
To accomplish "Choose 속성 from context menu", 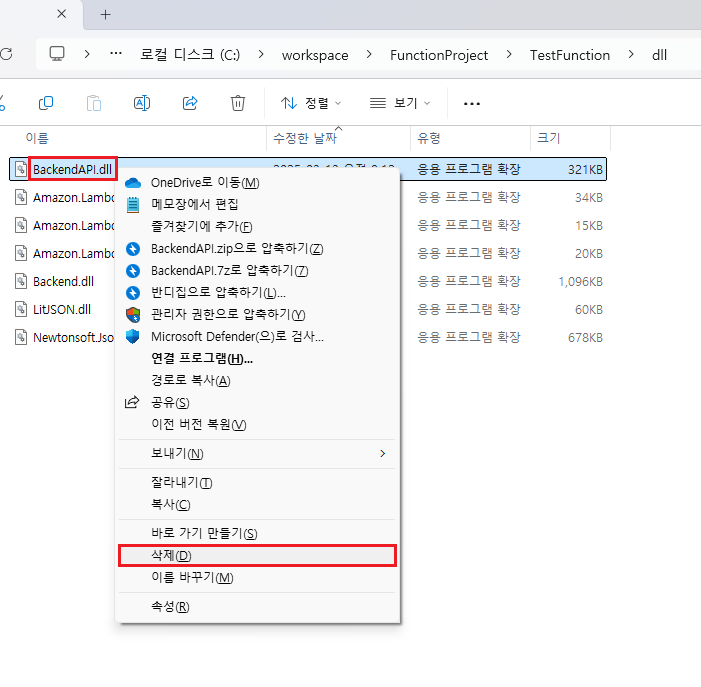I will click(257, 607).
